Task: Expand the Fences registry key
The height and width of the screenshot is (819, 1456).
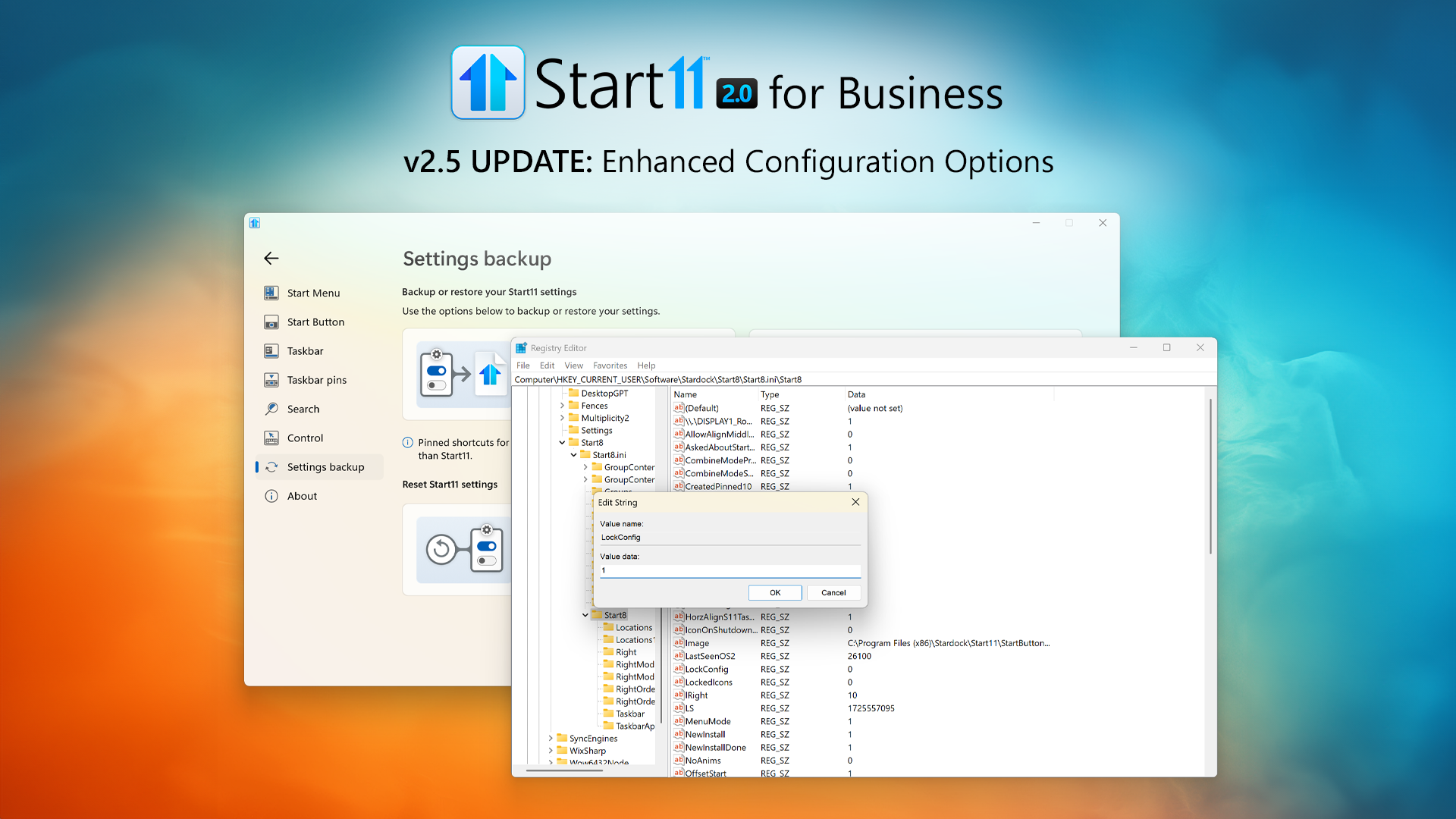Action: (x=562, y=406)
